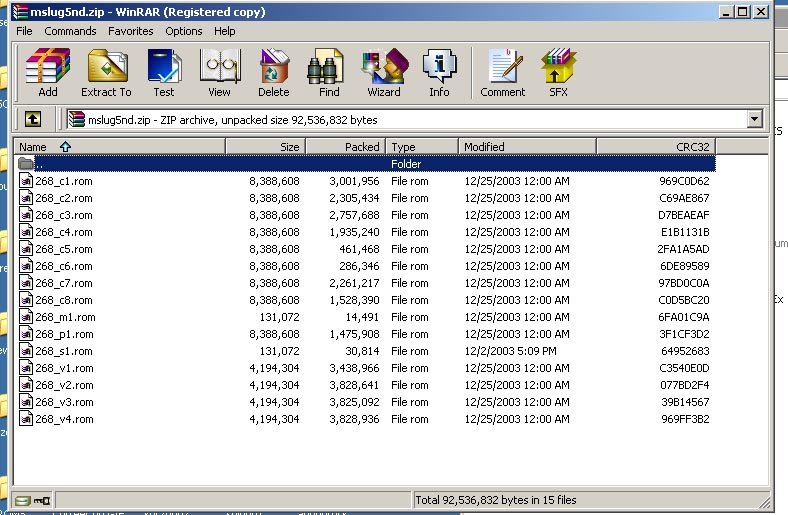Click the Extract To toolbar icon
788x515 pixels.
[106, 73]
